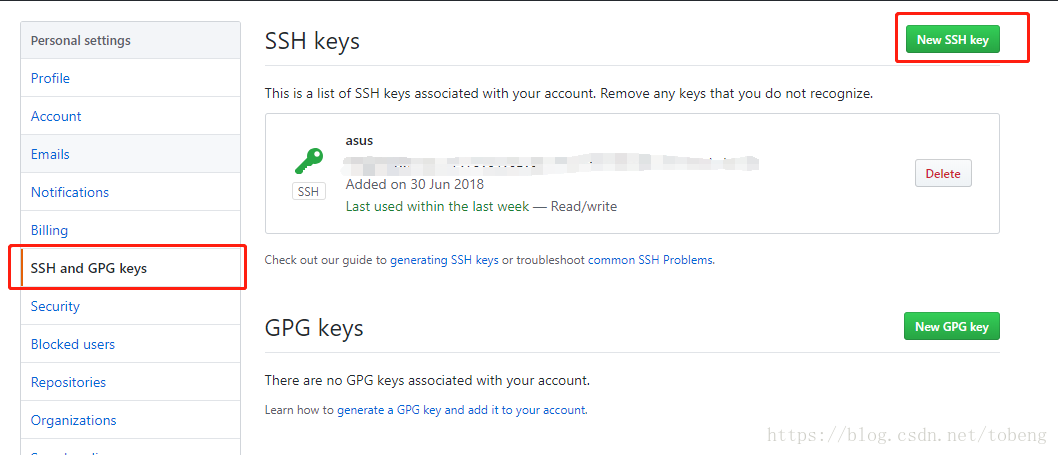Open Repositories settings
Viewport: 1058px width, 455px height.
[68, 382]
